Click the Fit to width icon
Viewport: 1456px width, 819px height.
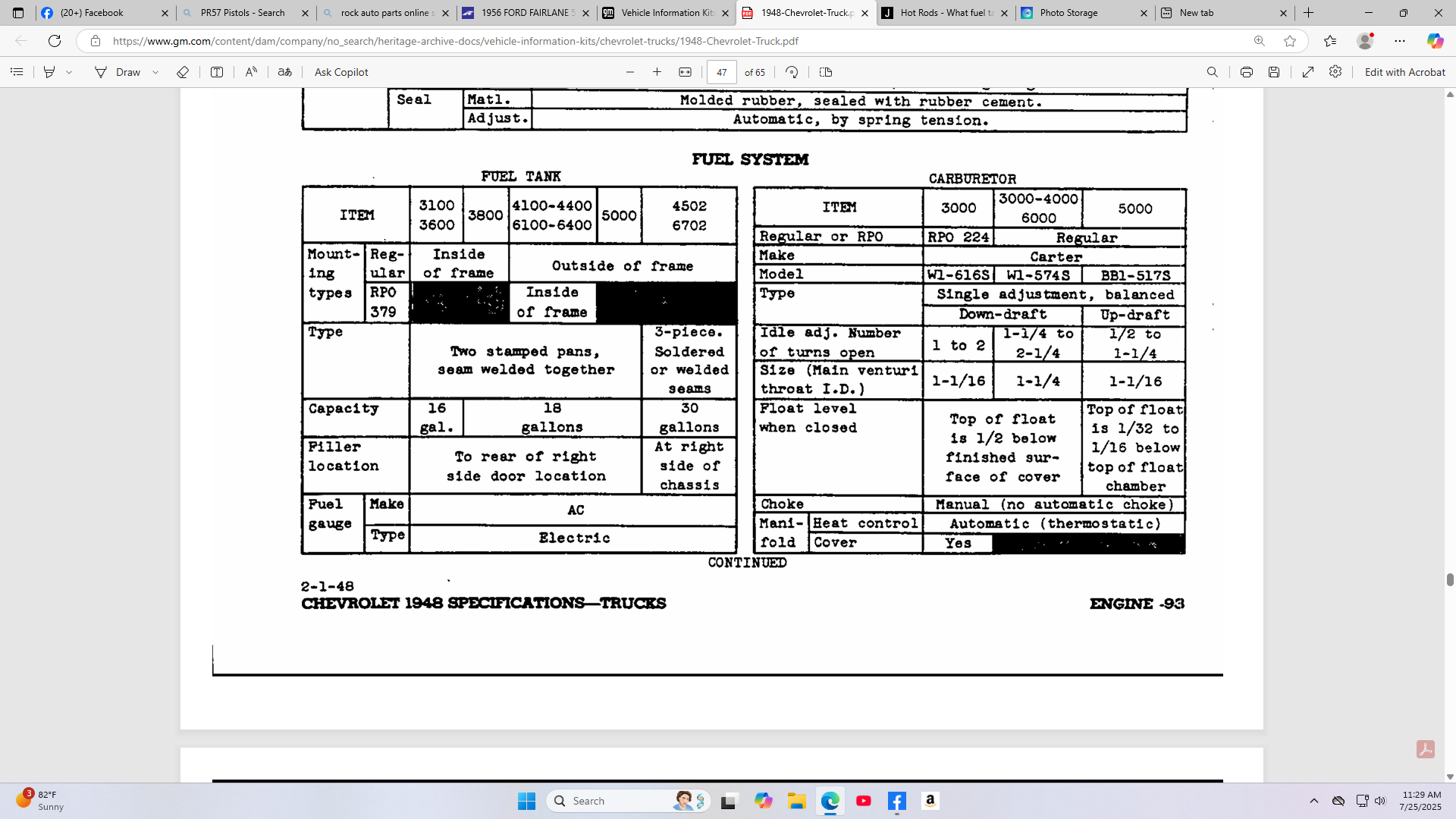686,72
